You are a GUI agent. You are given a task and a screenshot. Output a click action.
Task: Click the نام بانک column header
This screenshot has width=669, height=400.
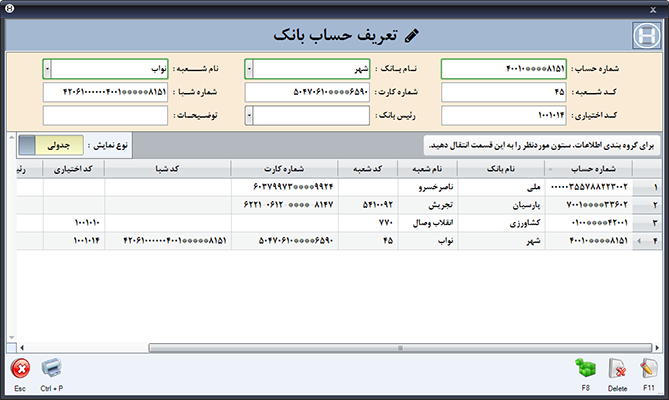500,169
